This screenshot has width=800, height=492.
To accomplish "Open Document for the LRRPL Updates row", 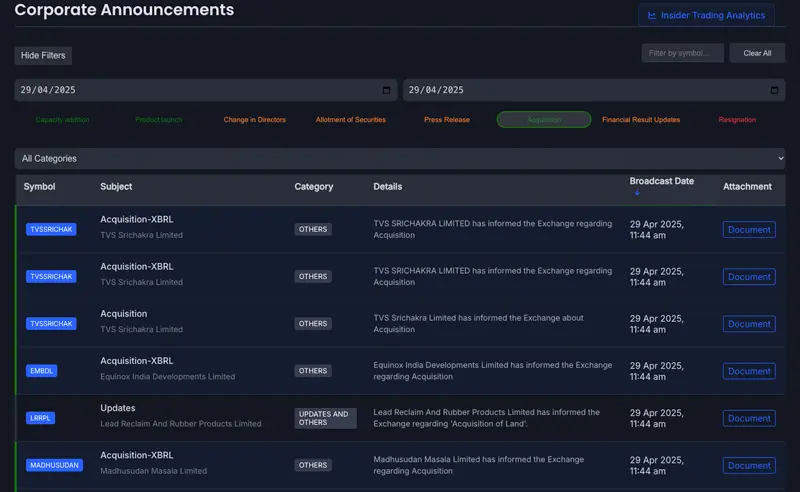I will [749, 419].
